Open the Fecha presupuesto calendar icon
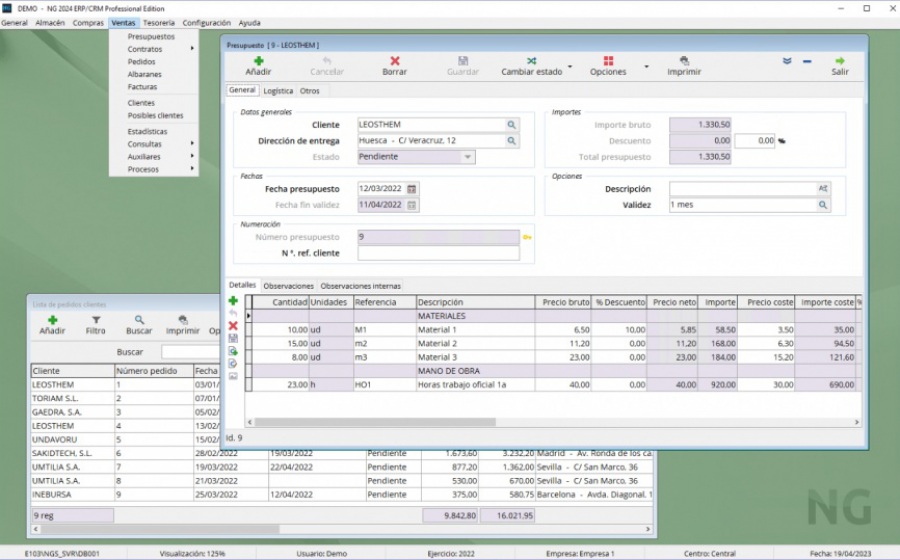This screenshot has height=560, width=900. 412,189
